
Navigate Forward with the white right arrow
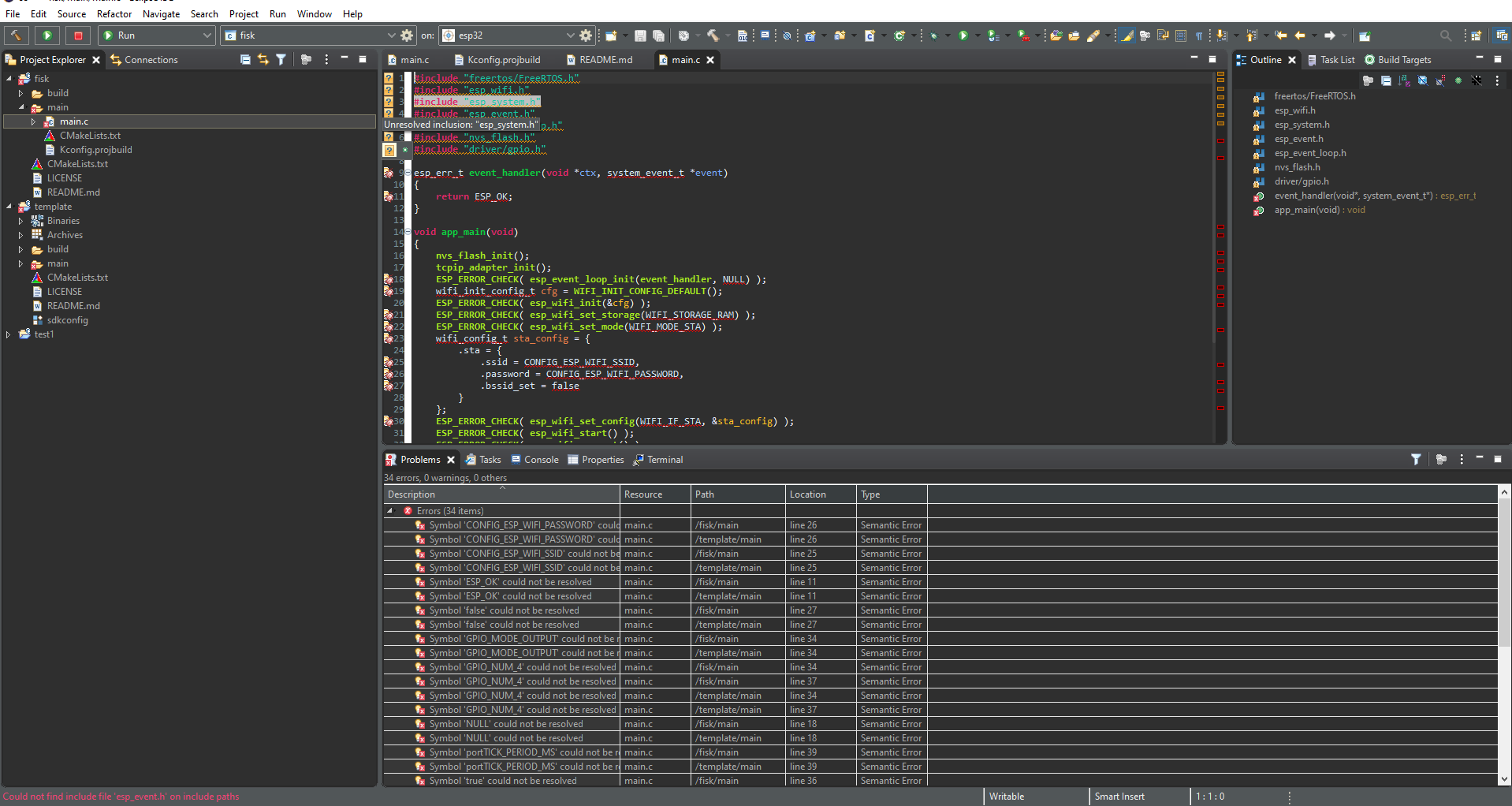(x=1329, y=35)
